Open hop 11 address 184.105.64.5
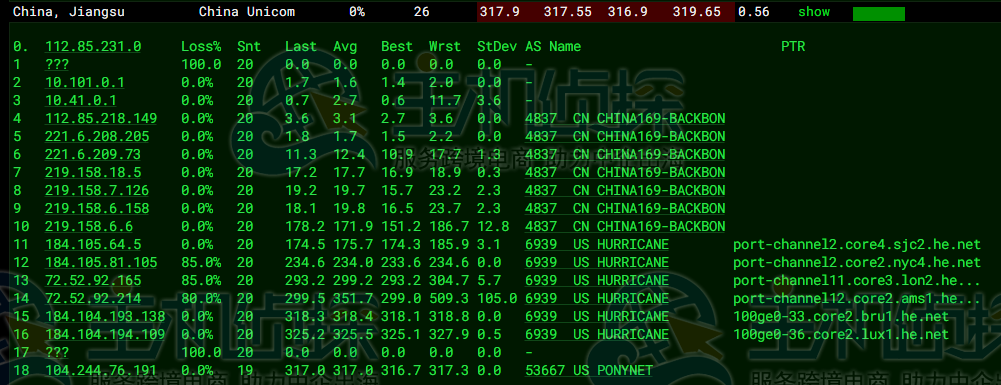Viewport: 1001px width, 385px height. tap(93, 245)
